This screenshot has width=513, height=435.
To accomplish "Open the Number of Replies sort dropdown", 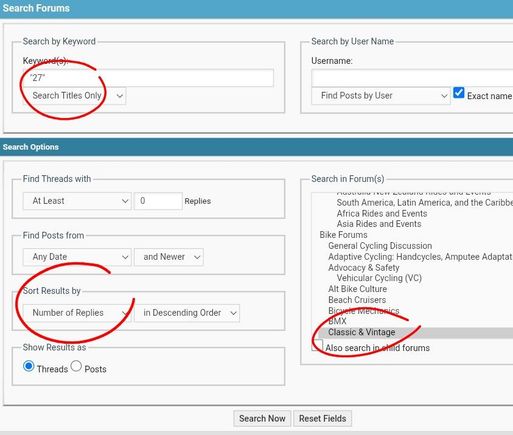I will click(77, 313).
